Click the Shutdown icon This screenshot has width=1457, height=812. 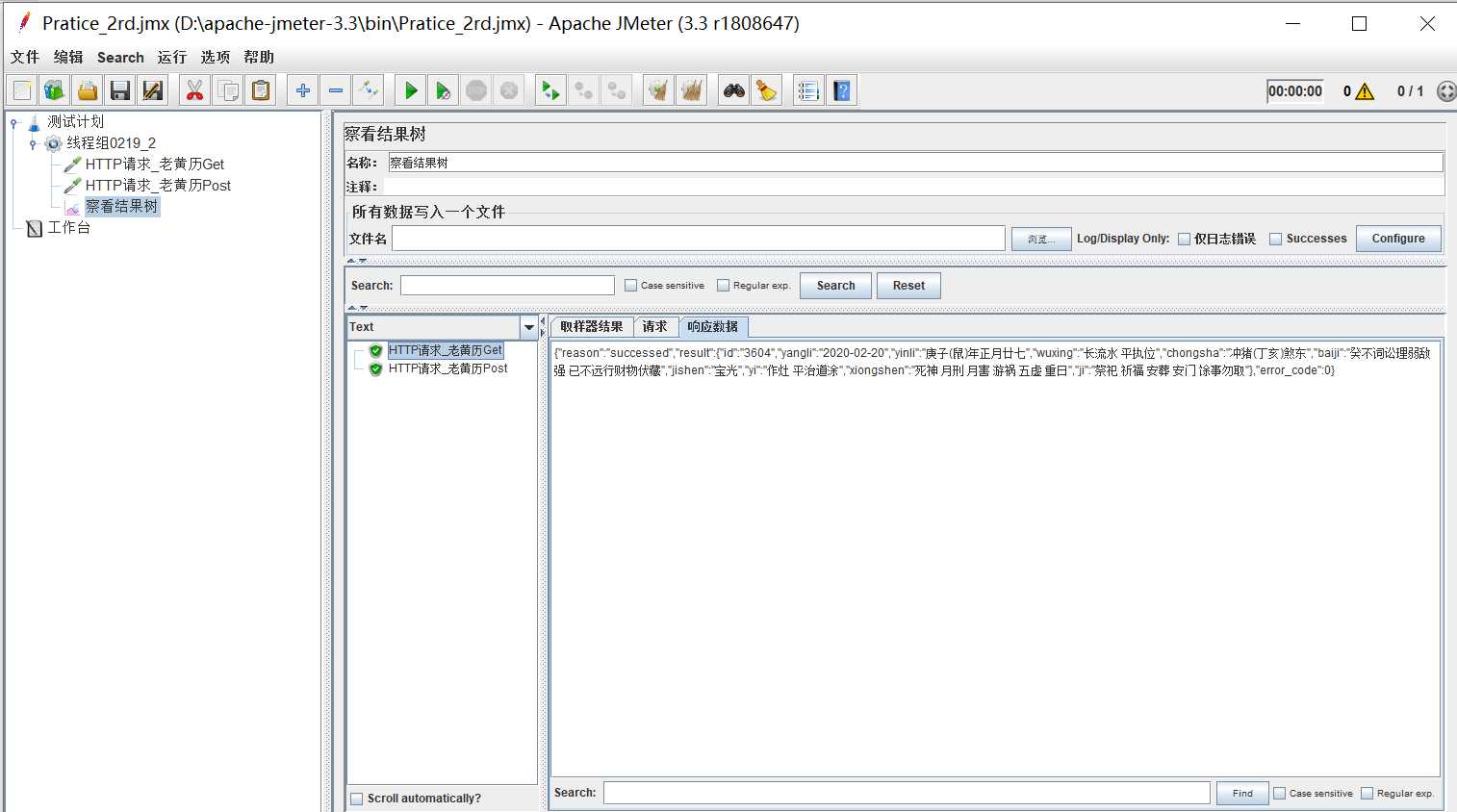[509, 90]
